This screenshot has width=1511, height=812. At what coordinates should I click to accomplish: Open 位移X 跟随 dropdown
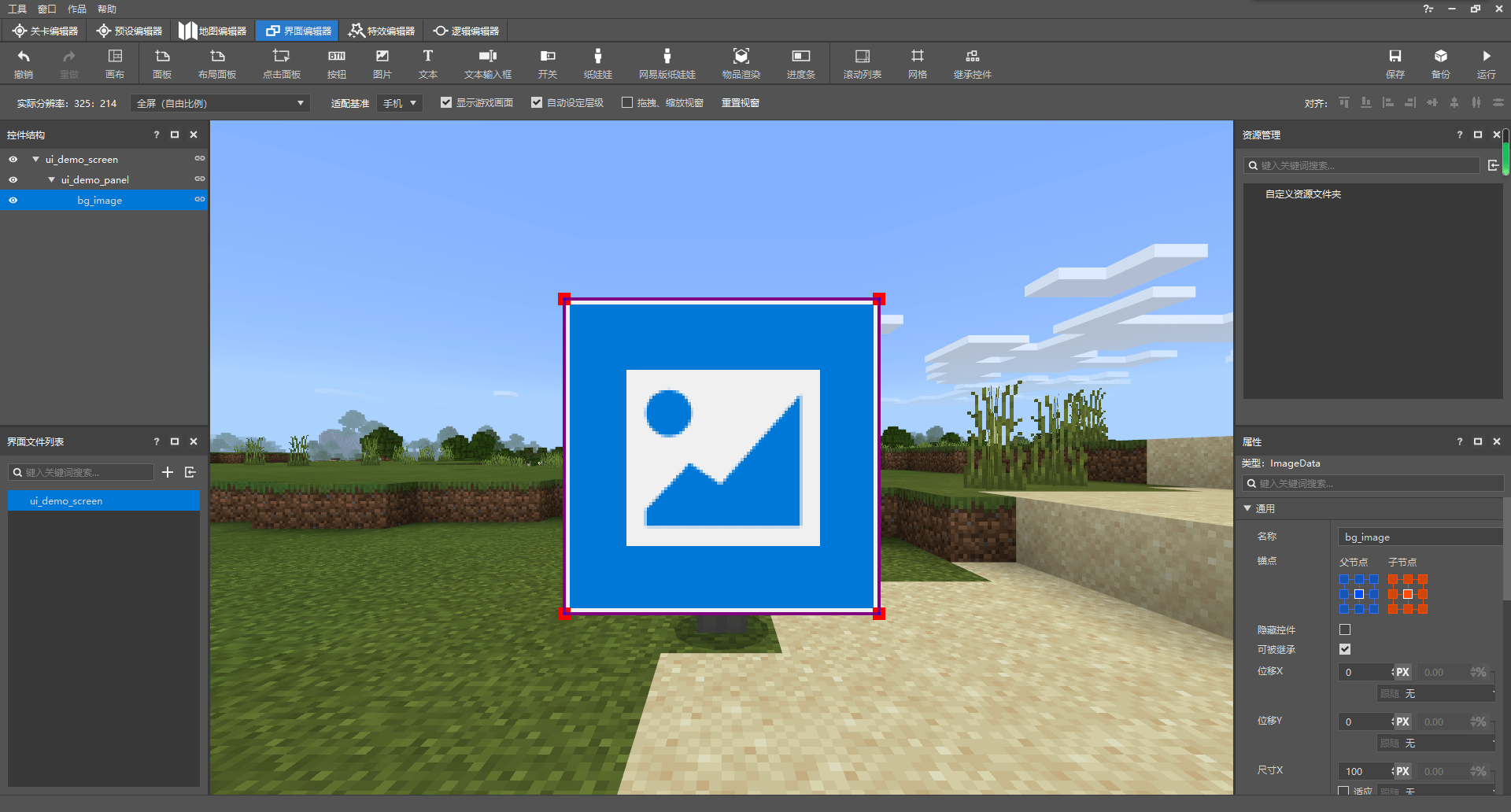pos(1437,694)
